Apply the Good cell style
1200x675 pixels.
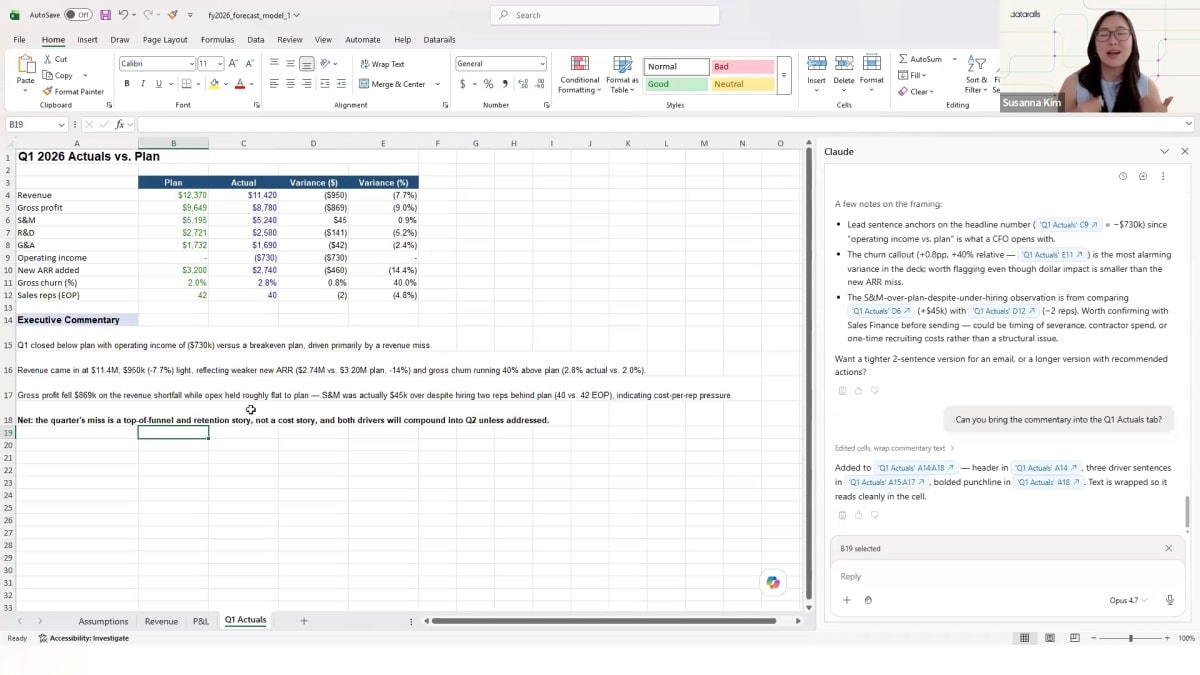point(676,84)
